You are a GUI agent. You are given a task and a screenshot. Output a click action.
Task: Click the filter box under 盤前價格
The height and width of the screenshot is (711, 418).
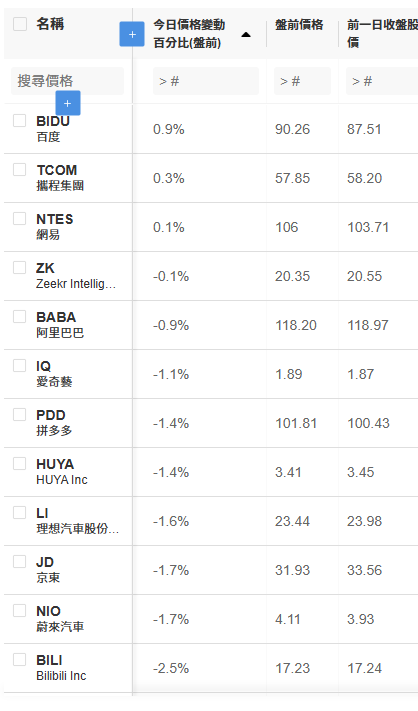[302, 81]
